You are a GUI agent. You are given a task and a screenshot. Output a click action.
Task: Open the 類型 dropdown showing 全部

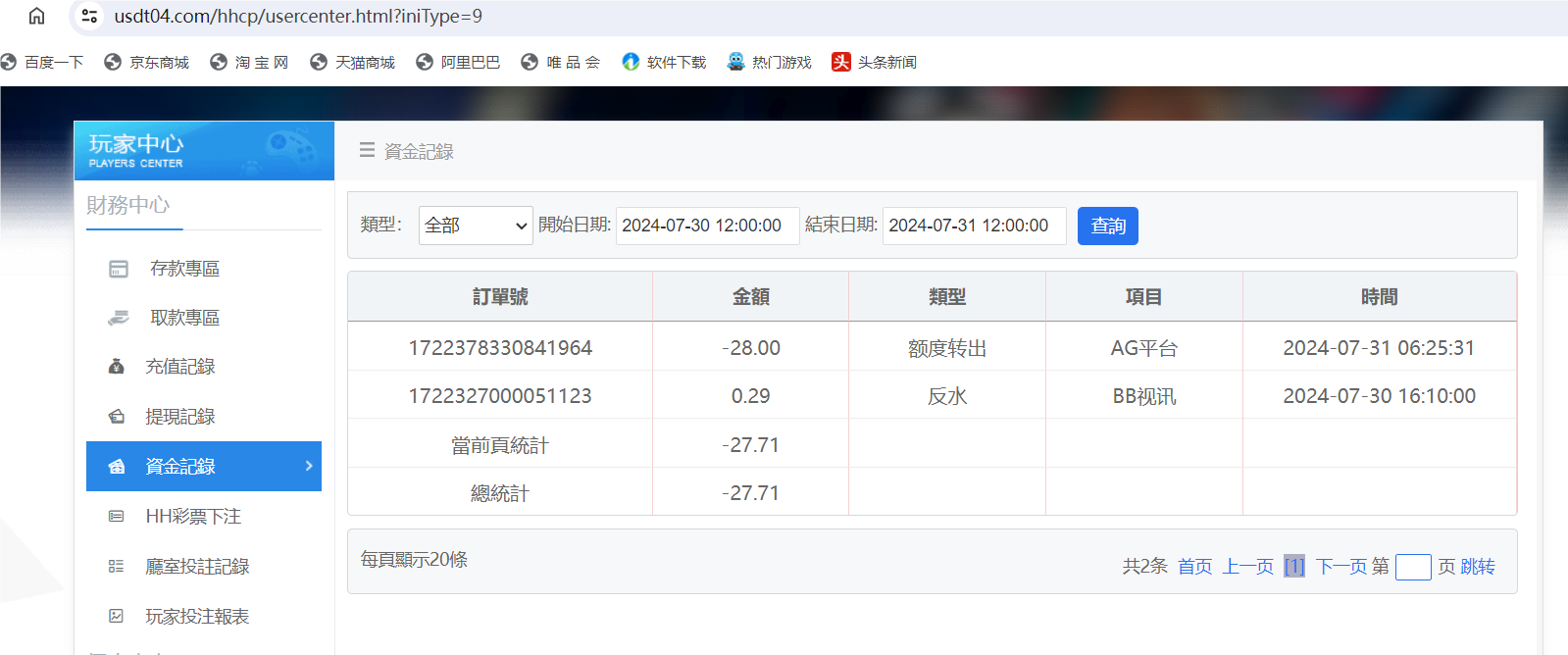(x=475, y=226)
